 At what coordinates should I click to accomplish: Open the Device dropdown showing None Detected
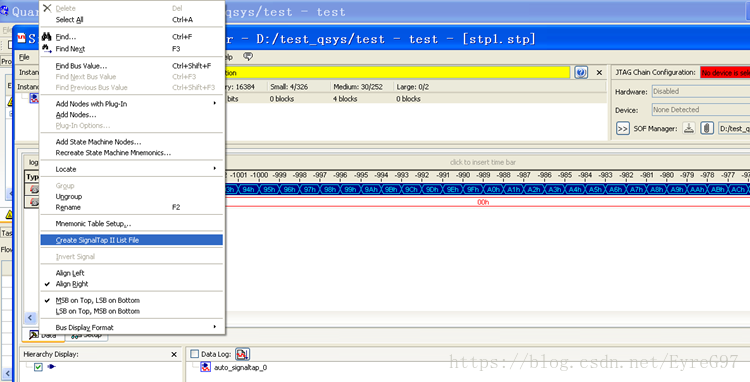point(700,109)
